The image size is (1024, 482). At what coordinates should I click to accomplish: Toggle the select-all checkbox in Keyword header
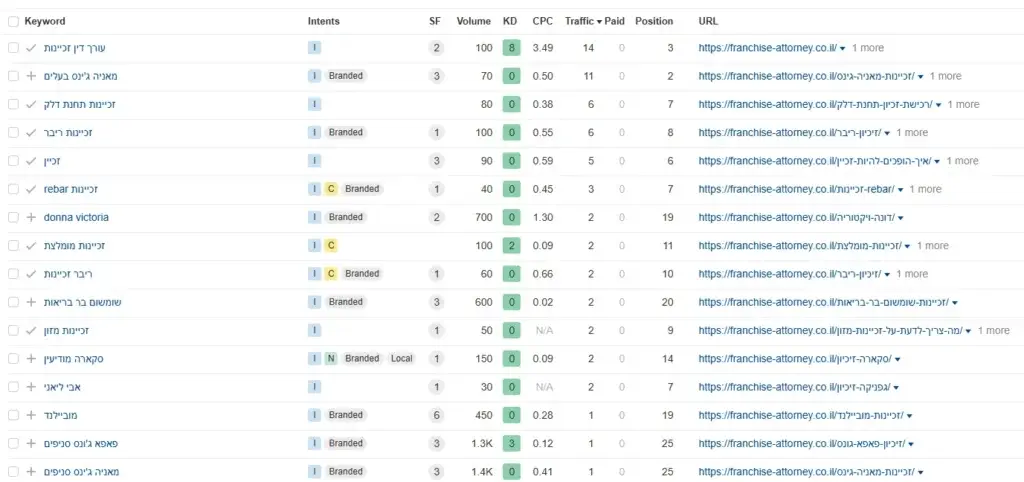[x=13, y=22]
